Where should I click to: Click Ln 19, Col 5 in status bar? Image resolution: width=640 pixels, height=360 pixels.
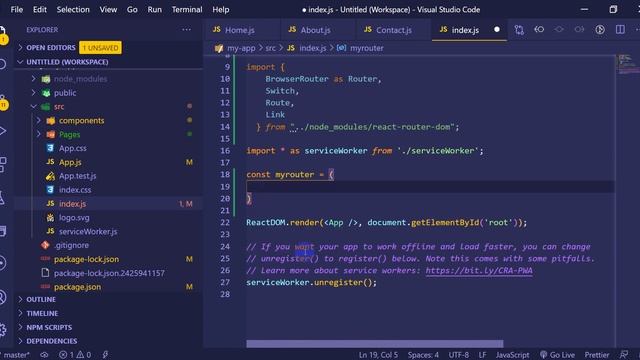378,355
